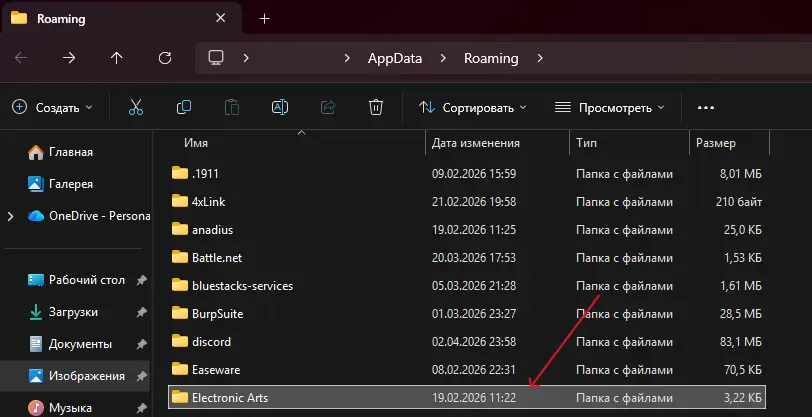Open the three-dots more options menu
812x417 pixels.
(x=706, y=108)
